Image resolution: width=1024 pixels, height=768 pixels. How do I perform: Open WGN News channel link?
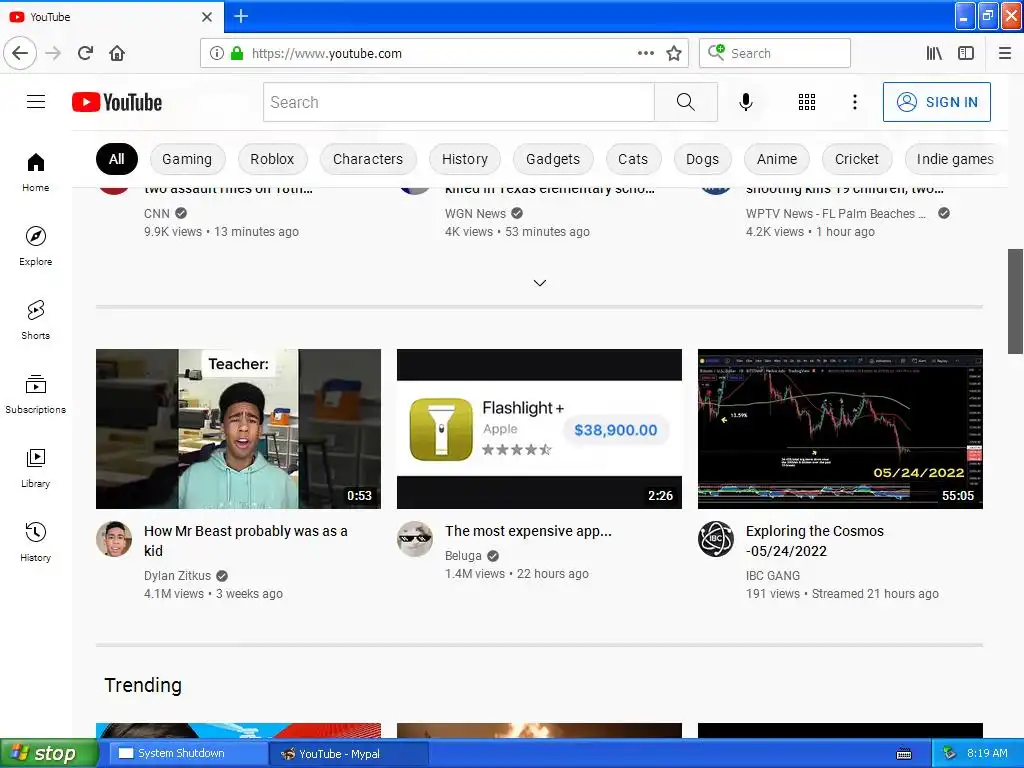tap(475, 214)
